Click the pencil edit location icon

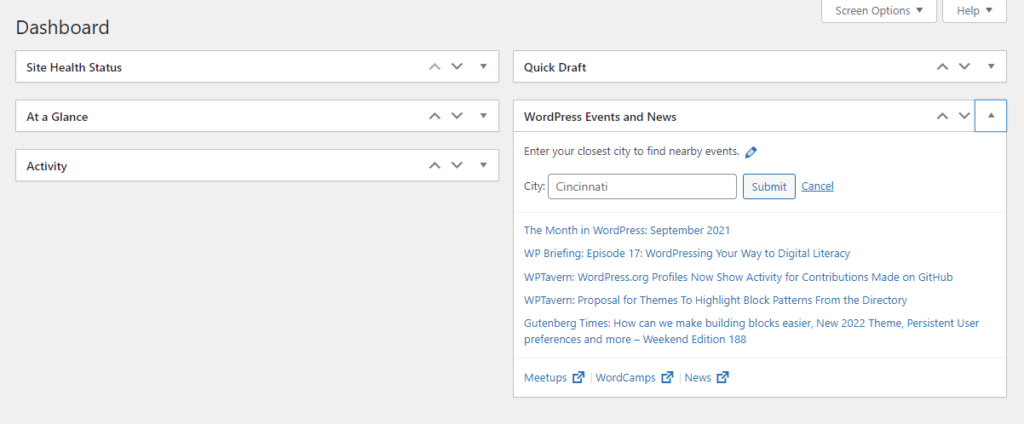751,152
